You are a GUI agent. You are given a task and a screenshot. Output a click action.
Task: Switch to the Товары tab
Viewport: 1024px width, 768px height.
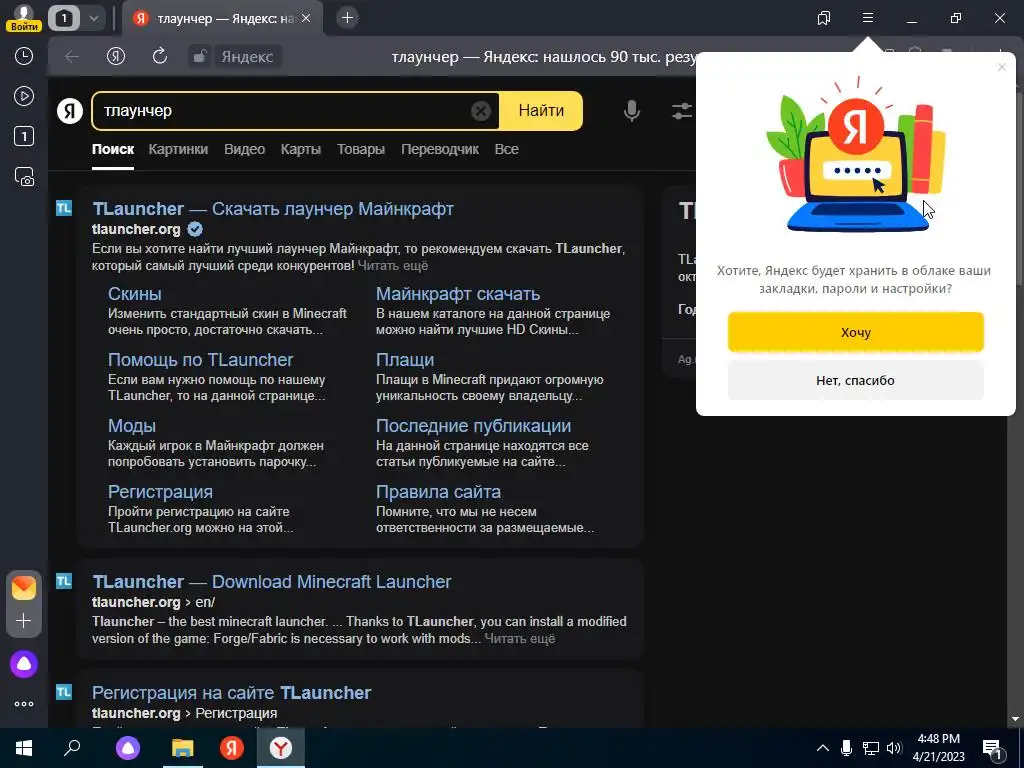360,149
